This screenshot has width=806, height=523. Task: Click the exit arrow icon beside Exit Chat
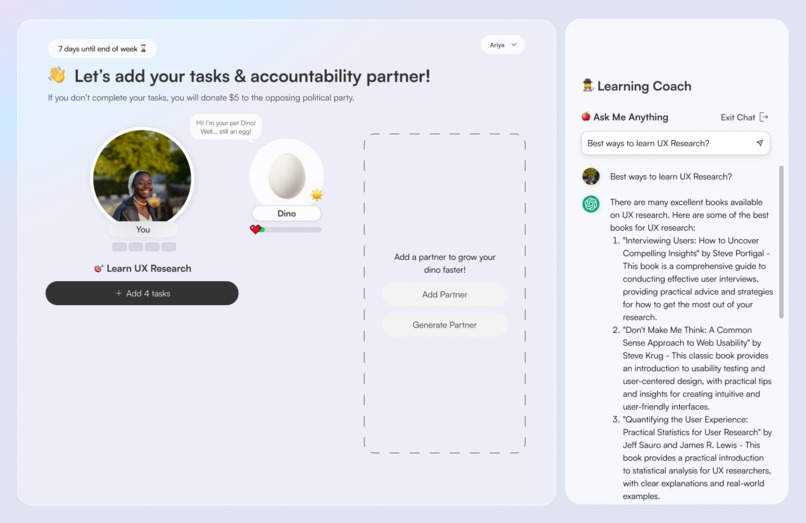pos(764,117)
